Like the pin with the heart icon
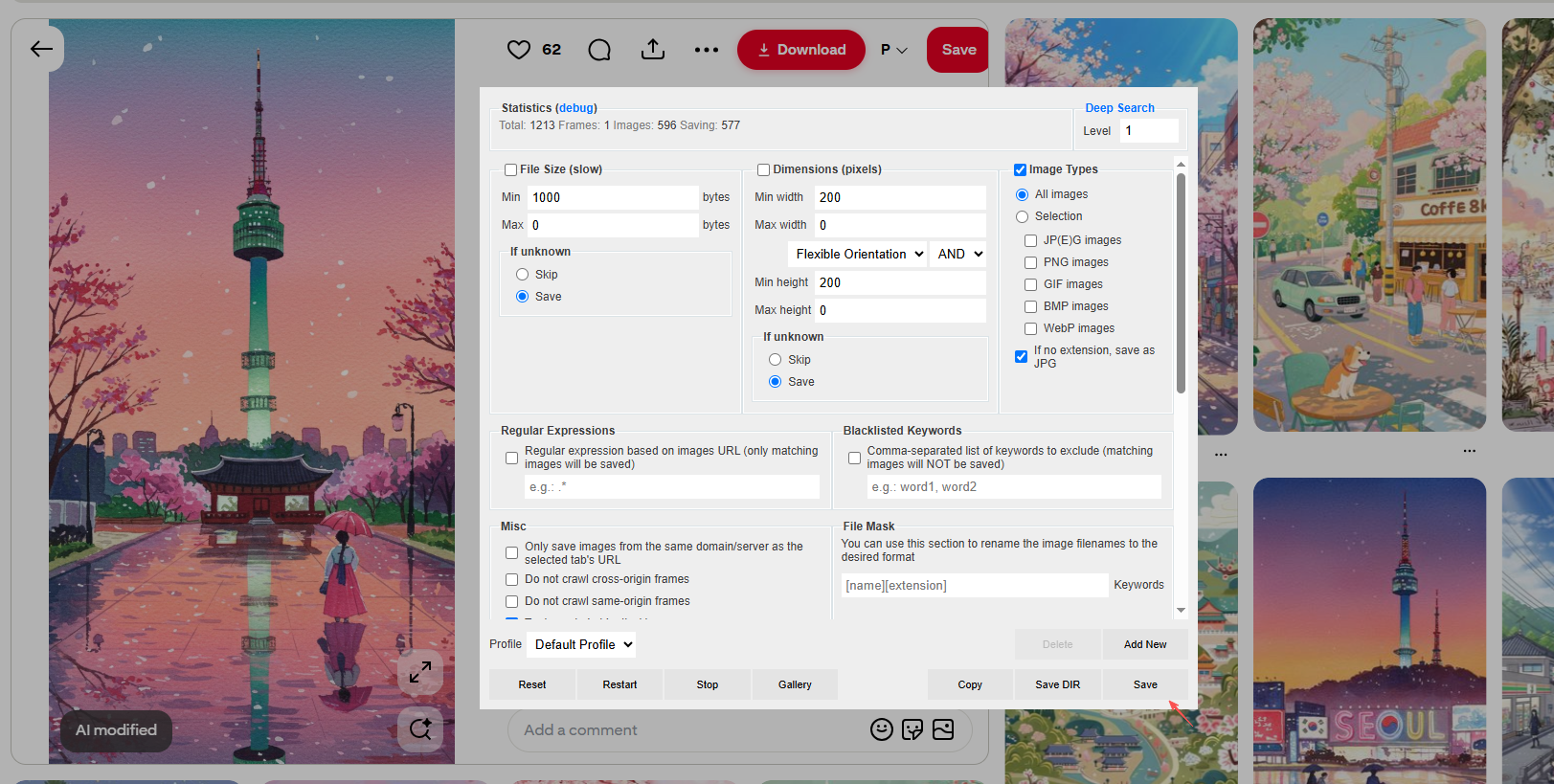Image resolution: width=1554 pixels, height=784 pixels. pyautogui.click(x=518, y=50)
